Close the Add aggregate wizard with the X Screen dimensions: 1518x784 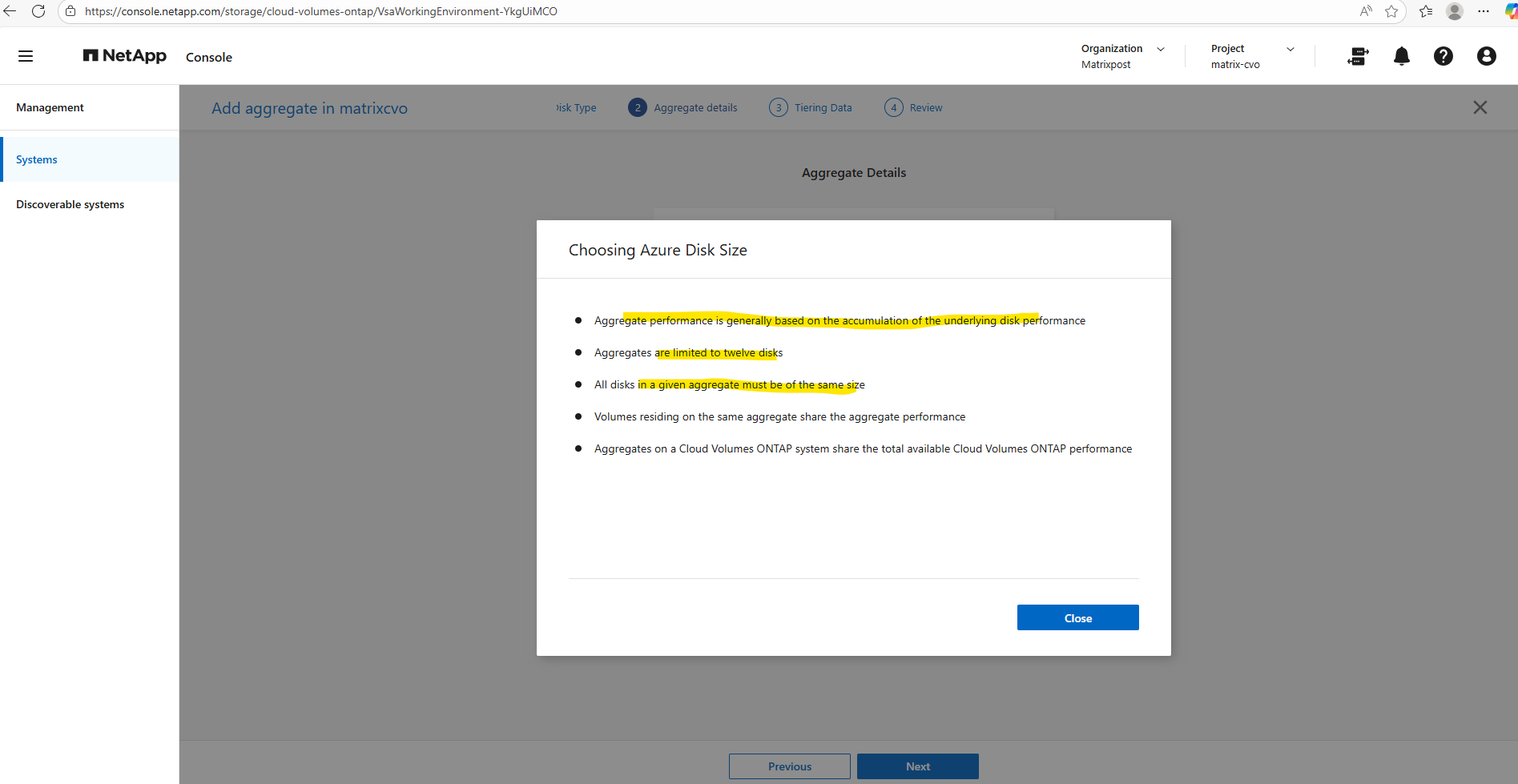pyautogui.click(x=1480, y=107)
